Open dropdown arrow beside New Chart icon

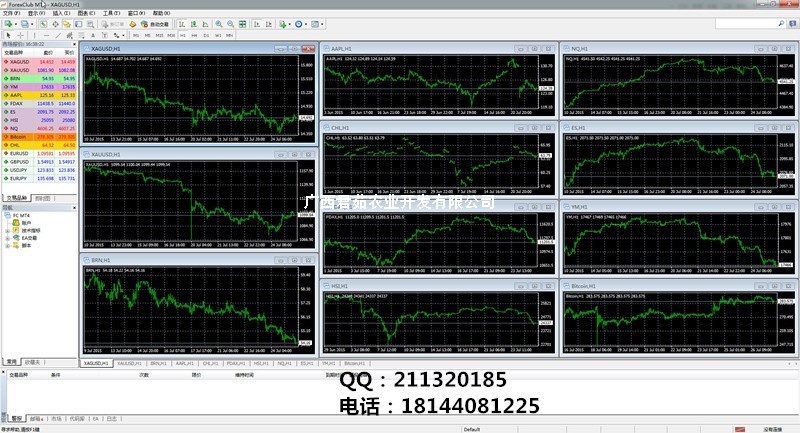tap(16, 24)
